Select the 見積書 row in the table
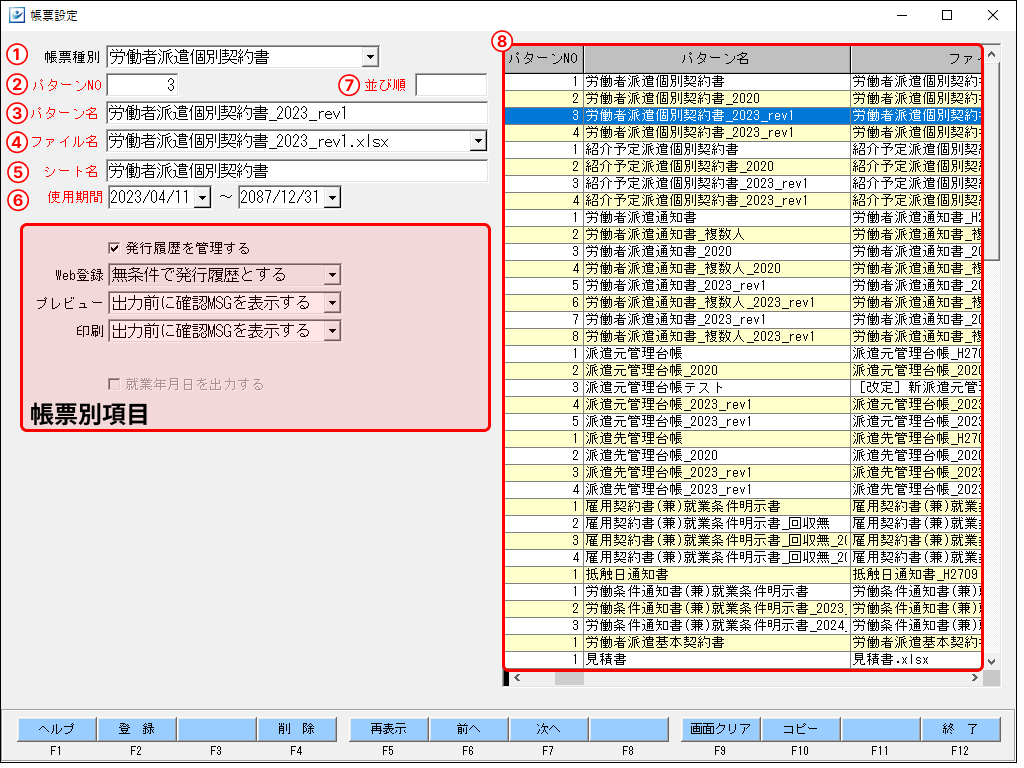 [x=700, y=659]
